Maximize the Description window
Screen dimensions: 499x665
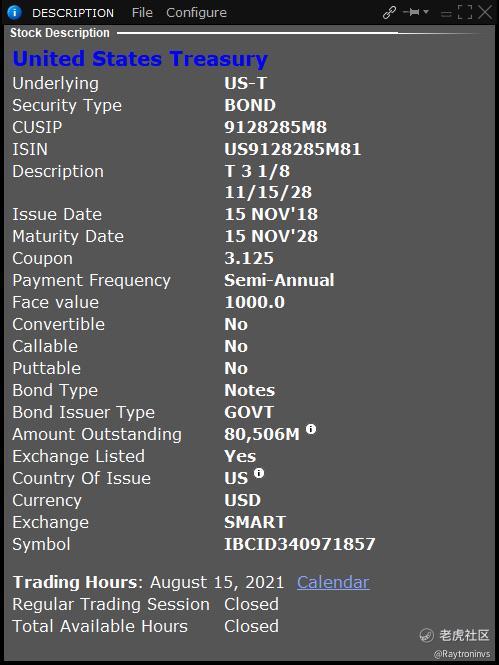click(x=465, y=12)
